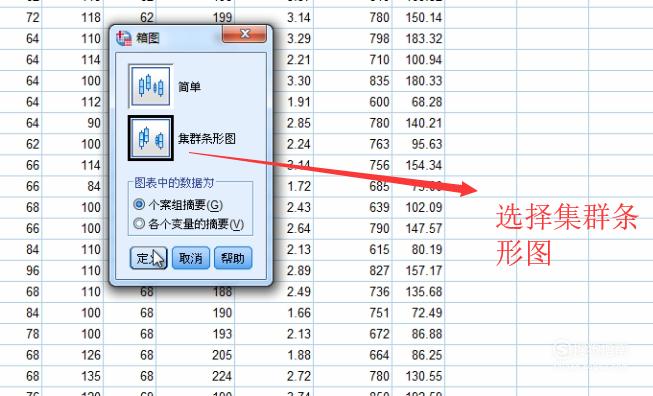Screen dimensions: 653x396
Task: Select cell with value 2.72
Action: [274, 376]
